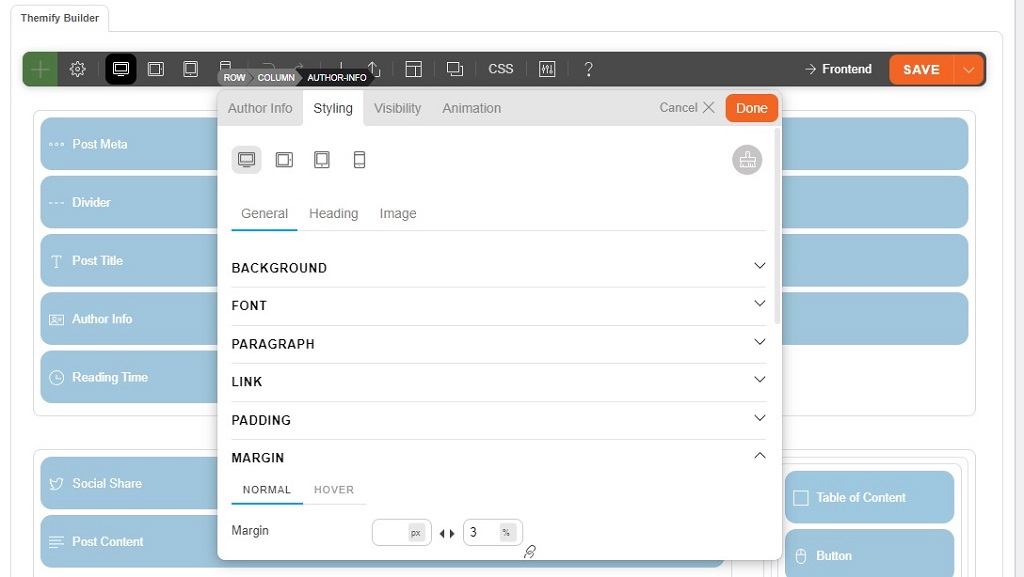The image size is (1024, 577).
Task: Select HOVER margin state tab
Action: [334, 490]
